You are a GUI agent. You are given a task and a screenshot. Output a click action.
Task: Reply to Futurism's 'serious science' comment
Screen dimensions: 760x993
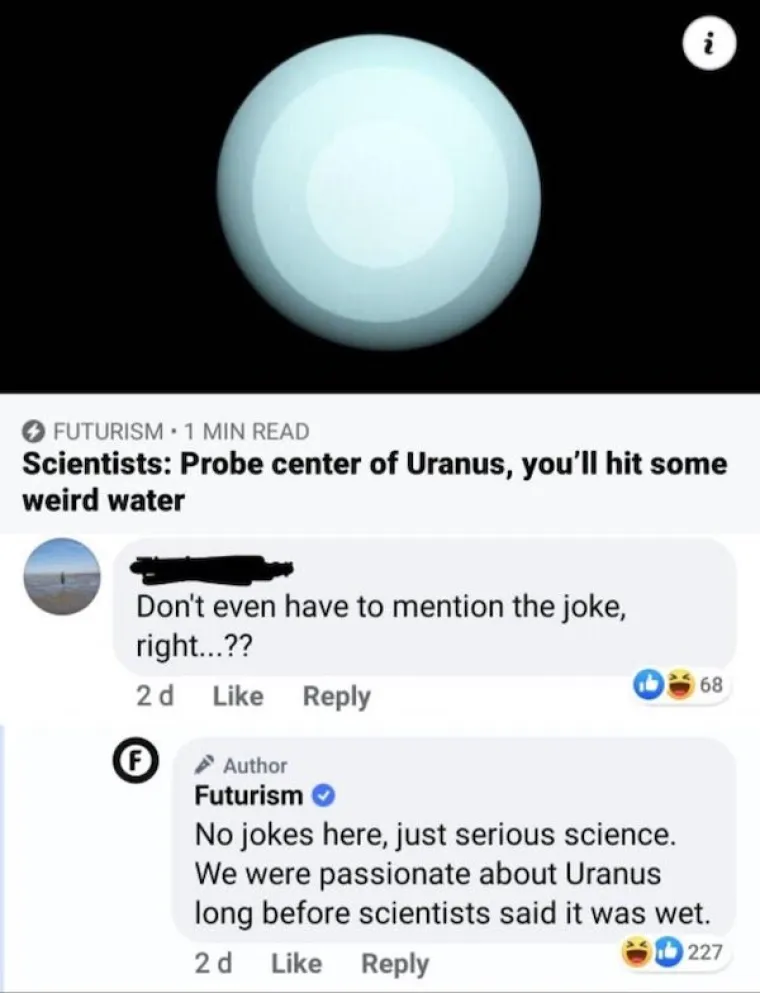pyautogui.click(x=394, y=963)
